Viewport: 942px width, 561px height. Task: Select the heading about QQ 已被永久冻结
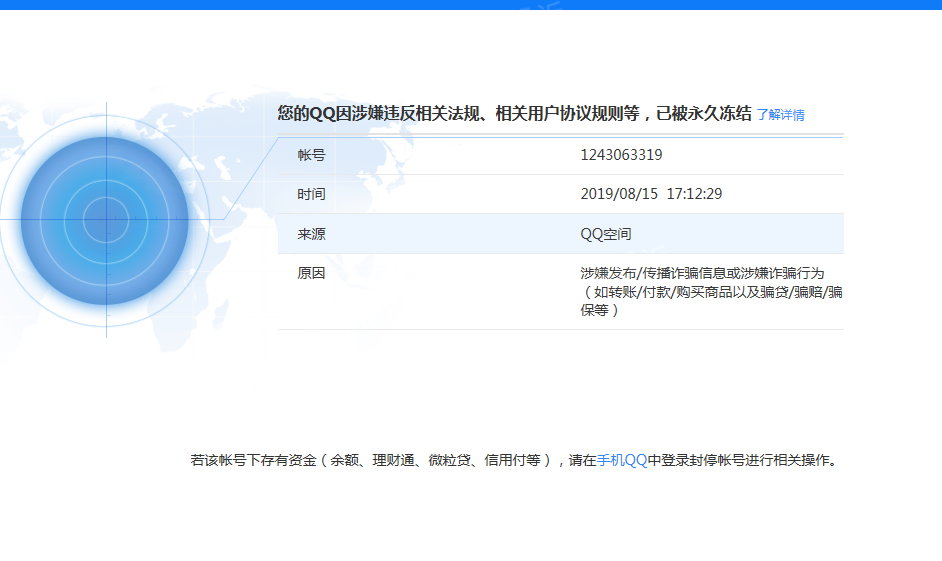(514, 114)
